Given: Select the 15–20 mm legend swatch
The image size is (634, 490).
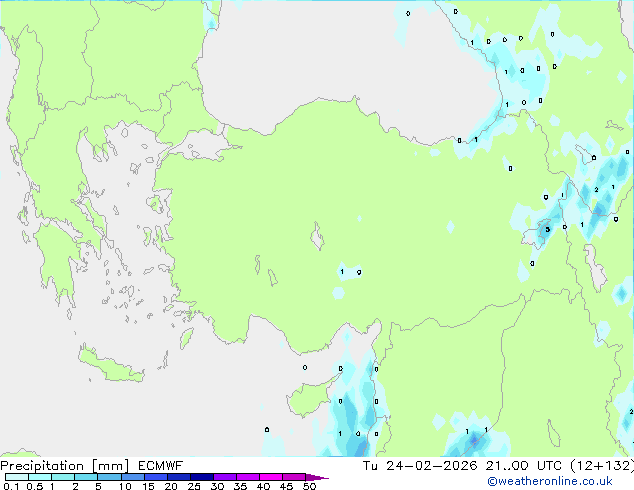Looking at the screenshot, I should tap(156, 477).
